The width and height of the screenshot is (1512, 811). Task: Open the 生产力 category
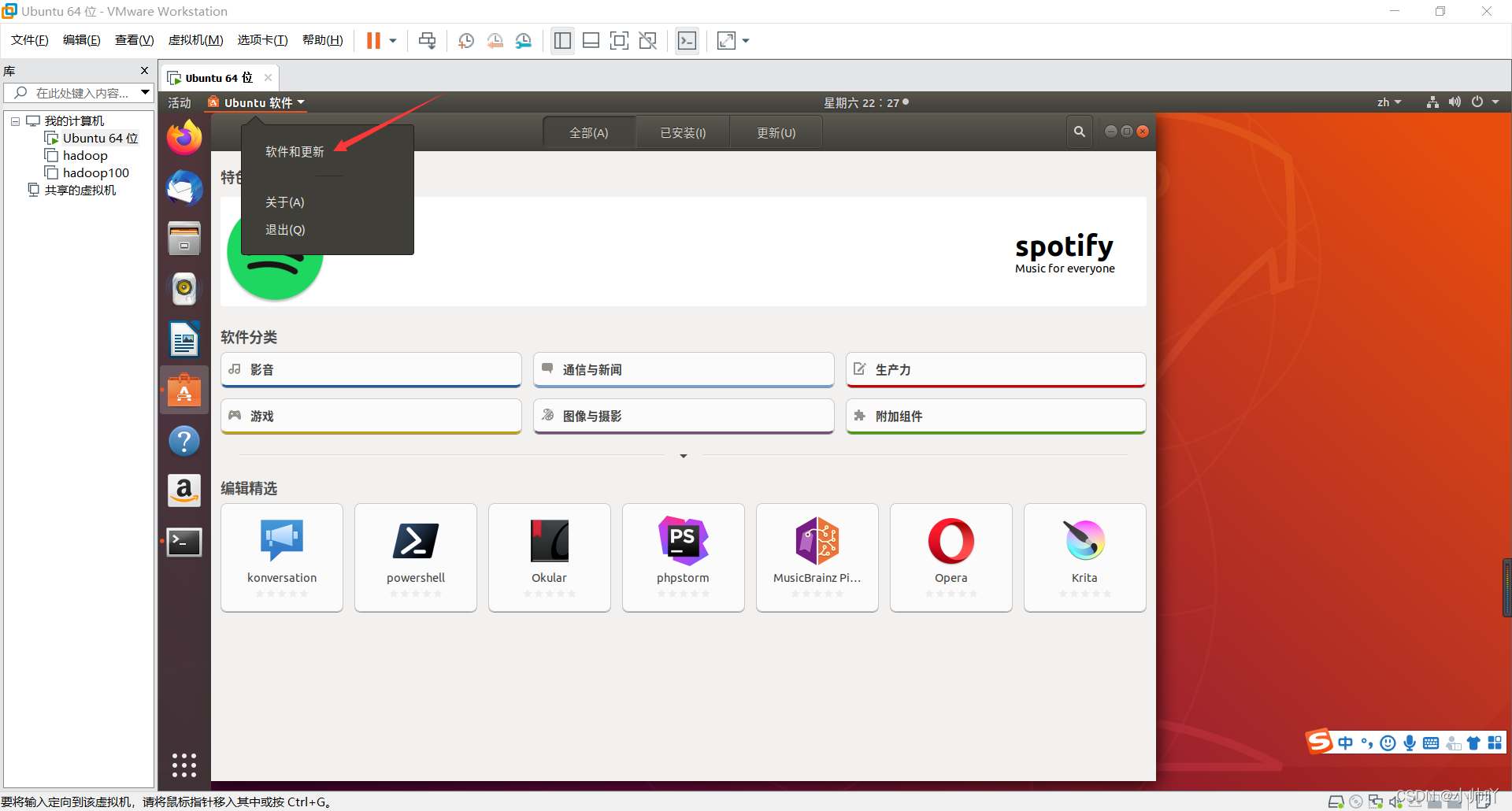[x=996, y=369]
